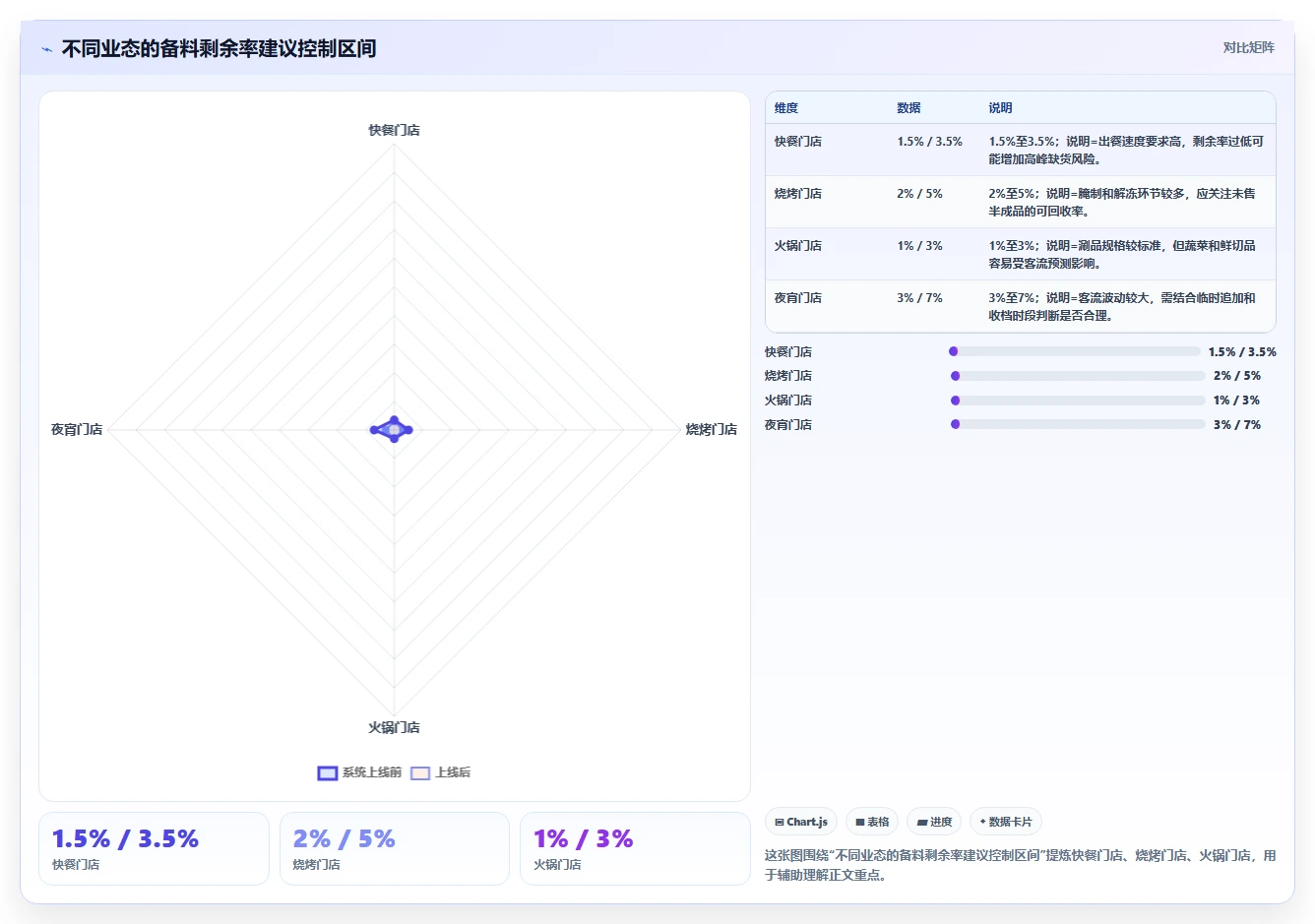Click the 维度 column header
This screenshot has height=924, width=1315.
coord(786,108)
